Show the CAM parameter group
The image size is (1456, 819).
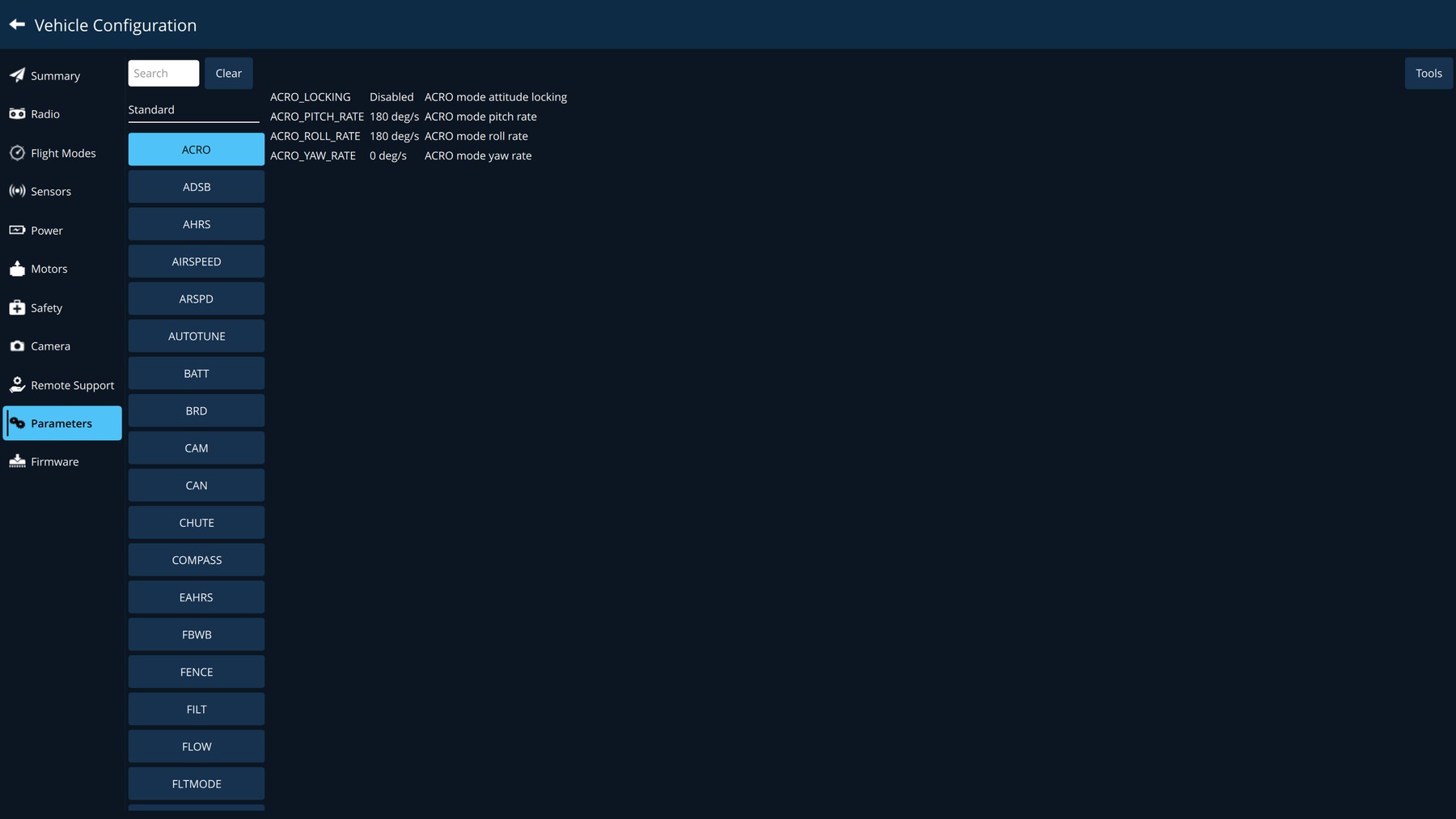[197, 448]
